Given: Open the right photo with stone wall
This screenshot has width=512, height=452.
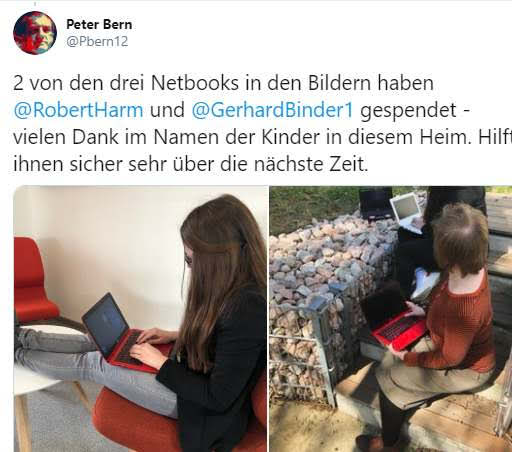Looking at the screenshot, I should tap(391, 319).
